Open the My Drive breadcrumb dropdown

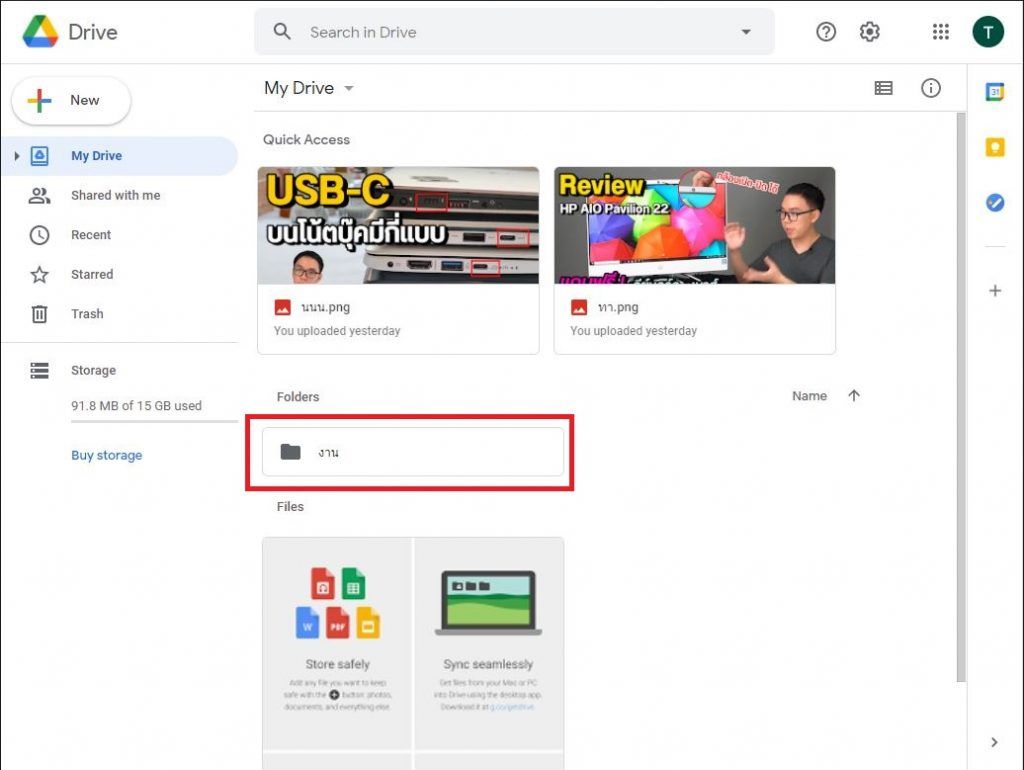(x=348, y=88)
